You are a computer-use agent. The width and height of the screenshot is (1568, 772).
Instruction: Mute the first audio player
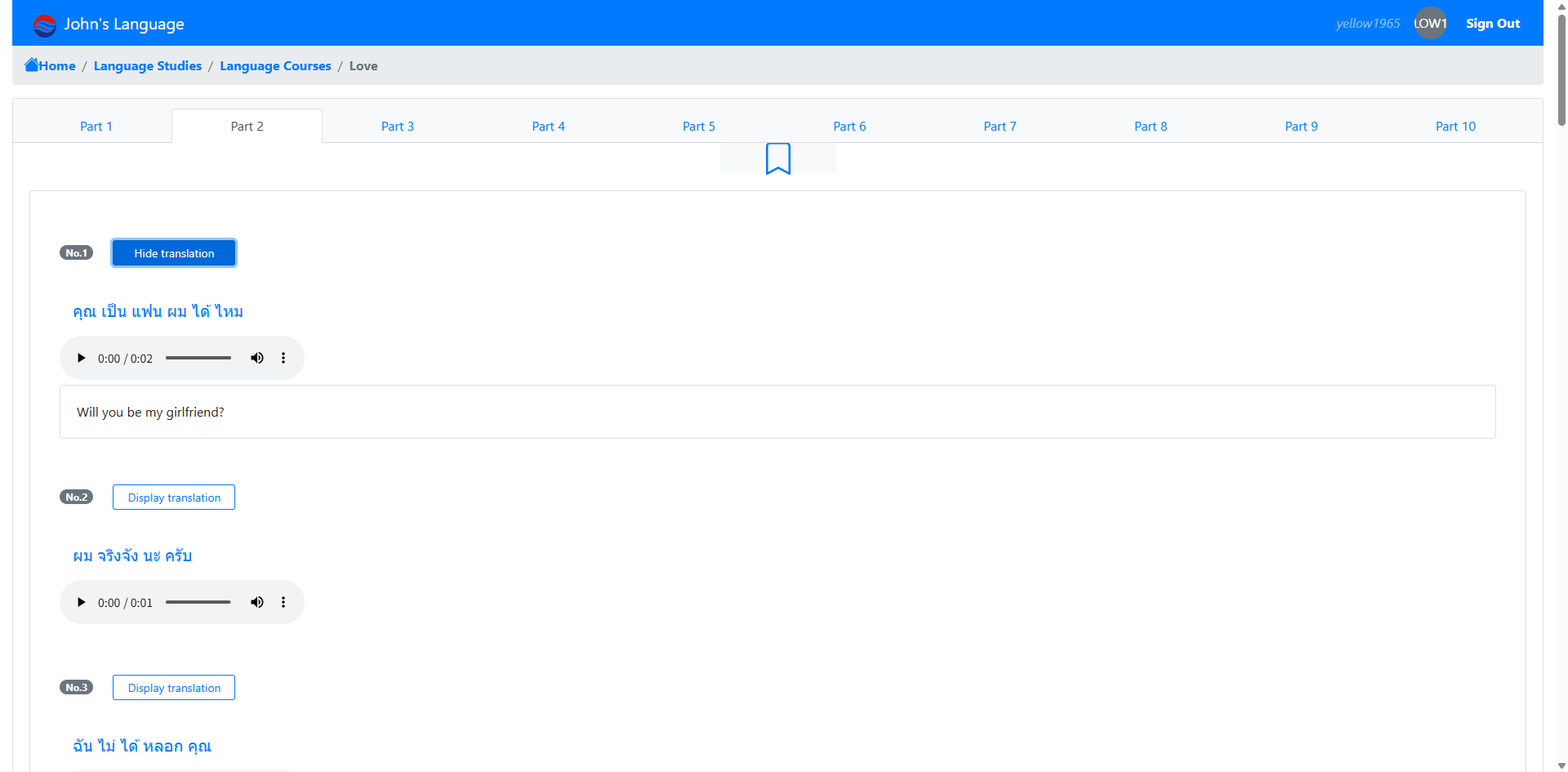257,358
